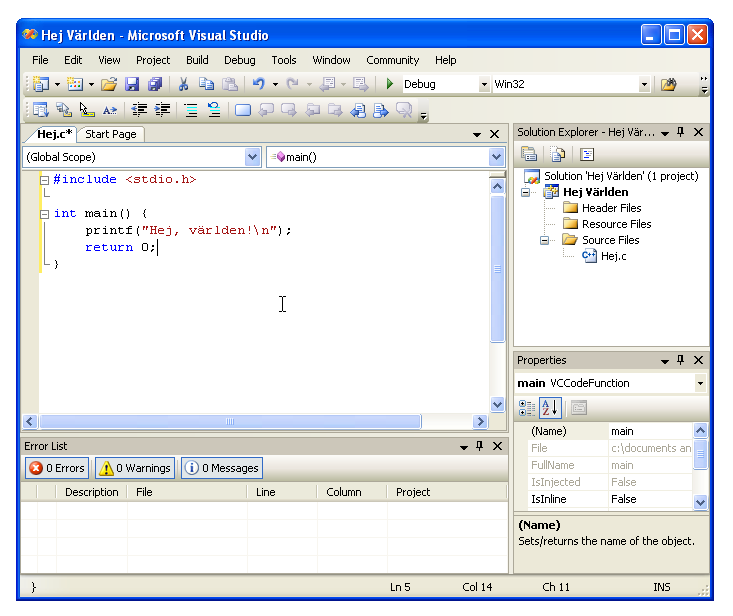733x616 pixels.
Task: Click the Save All icon
Action: [x=155, y=84]
